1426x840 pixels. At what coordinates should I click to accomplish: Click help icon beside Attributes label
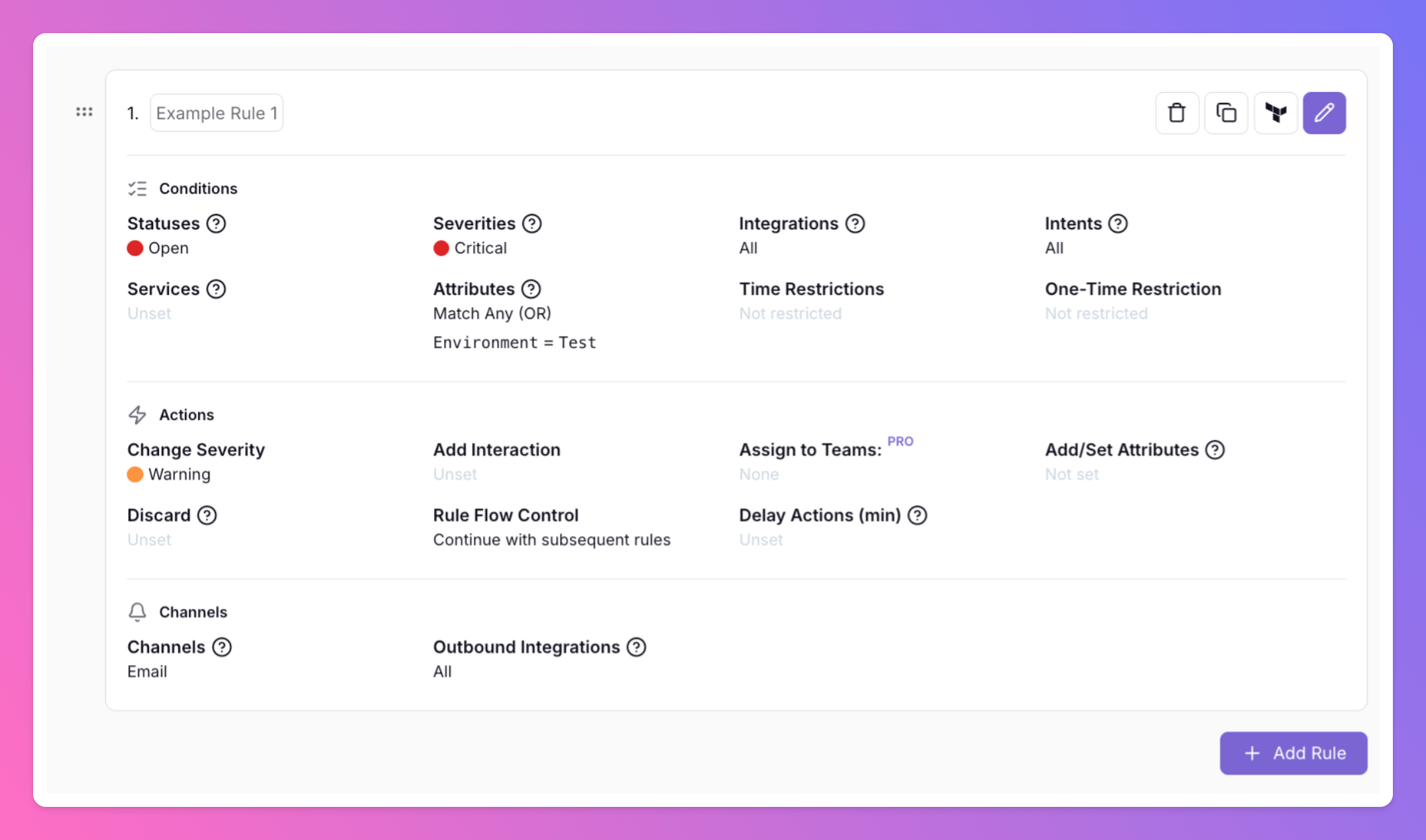click(x=531, y=289)
